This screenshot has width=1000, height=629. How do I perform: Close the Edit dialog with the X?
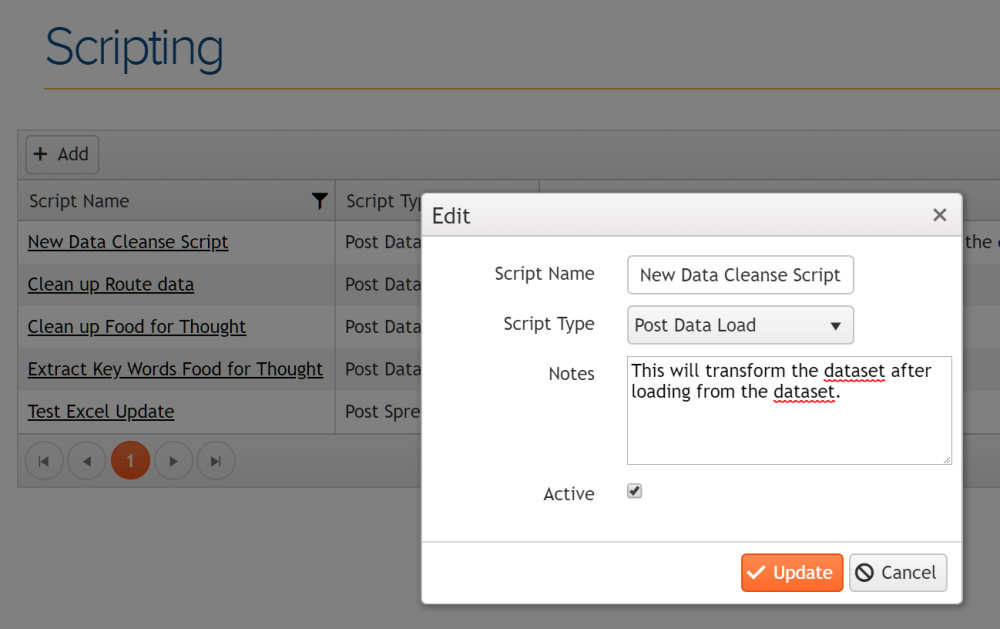point(939,215)
